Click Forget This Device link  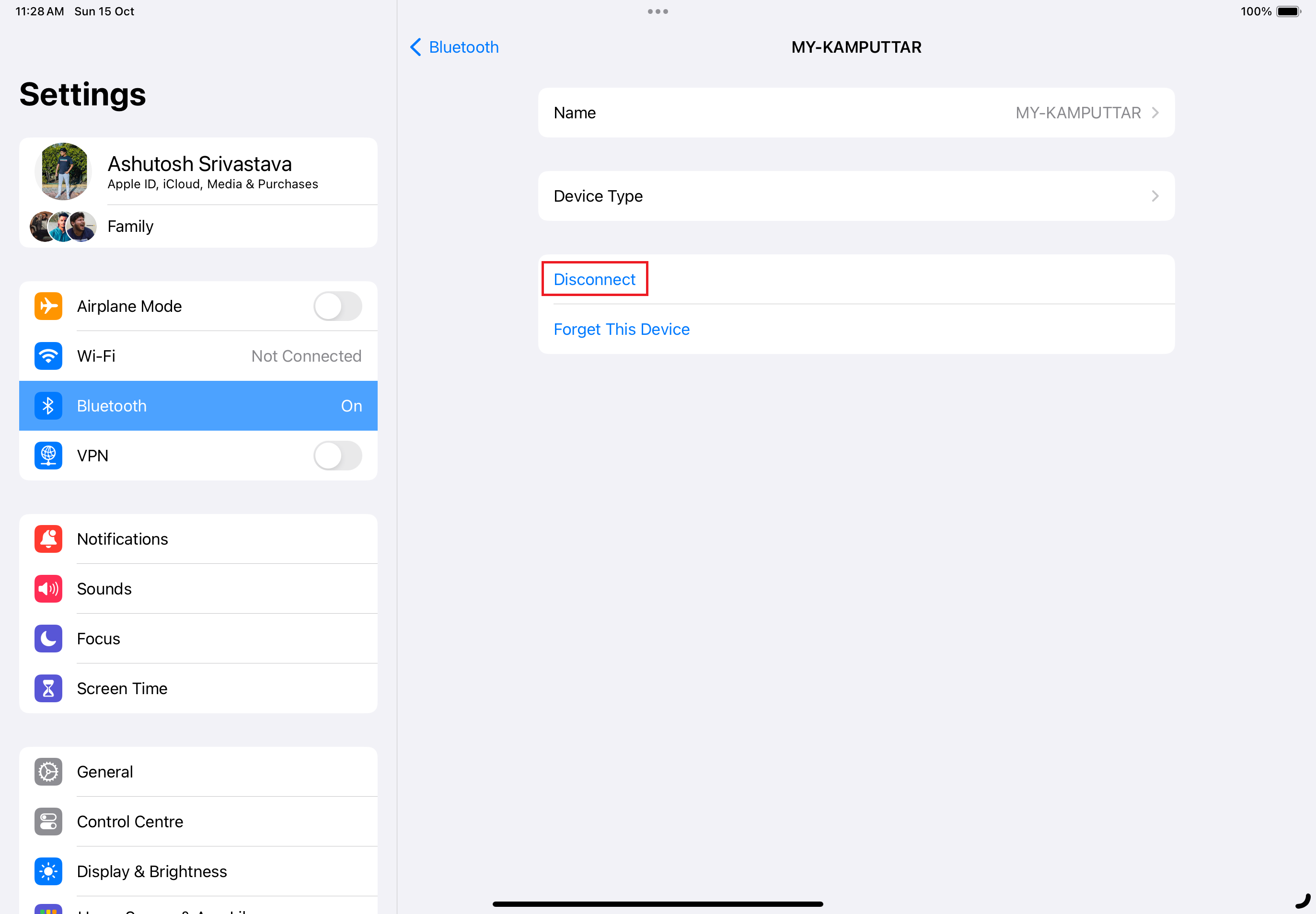click(622, 328)
